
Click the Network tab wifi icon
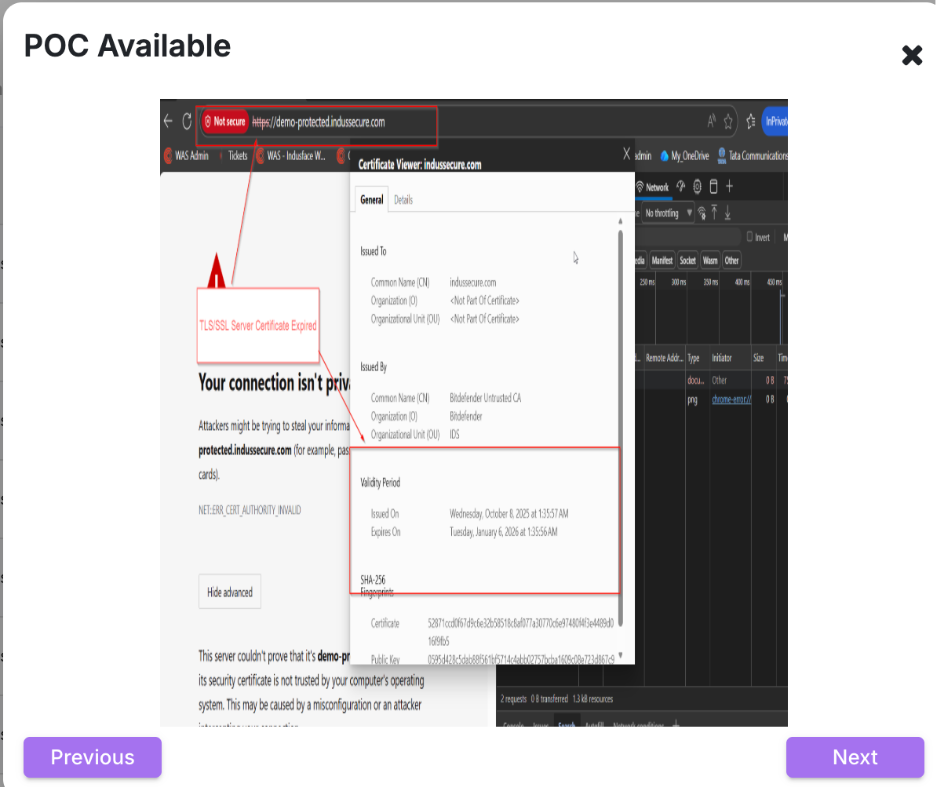640,187
